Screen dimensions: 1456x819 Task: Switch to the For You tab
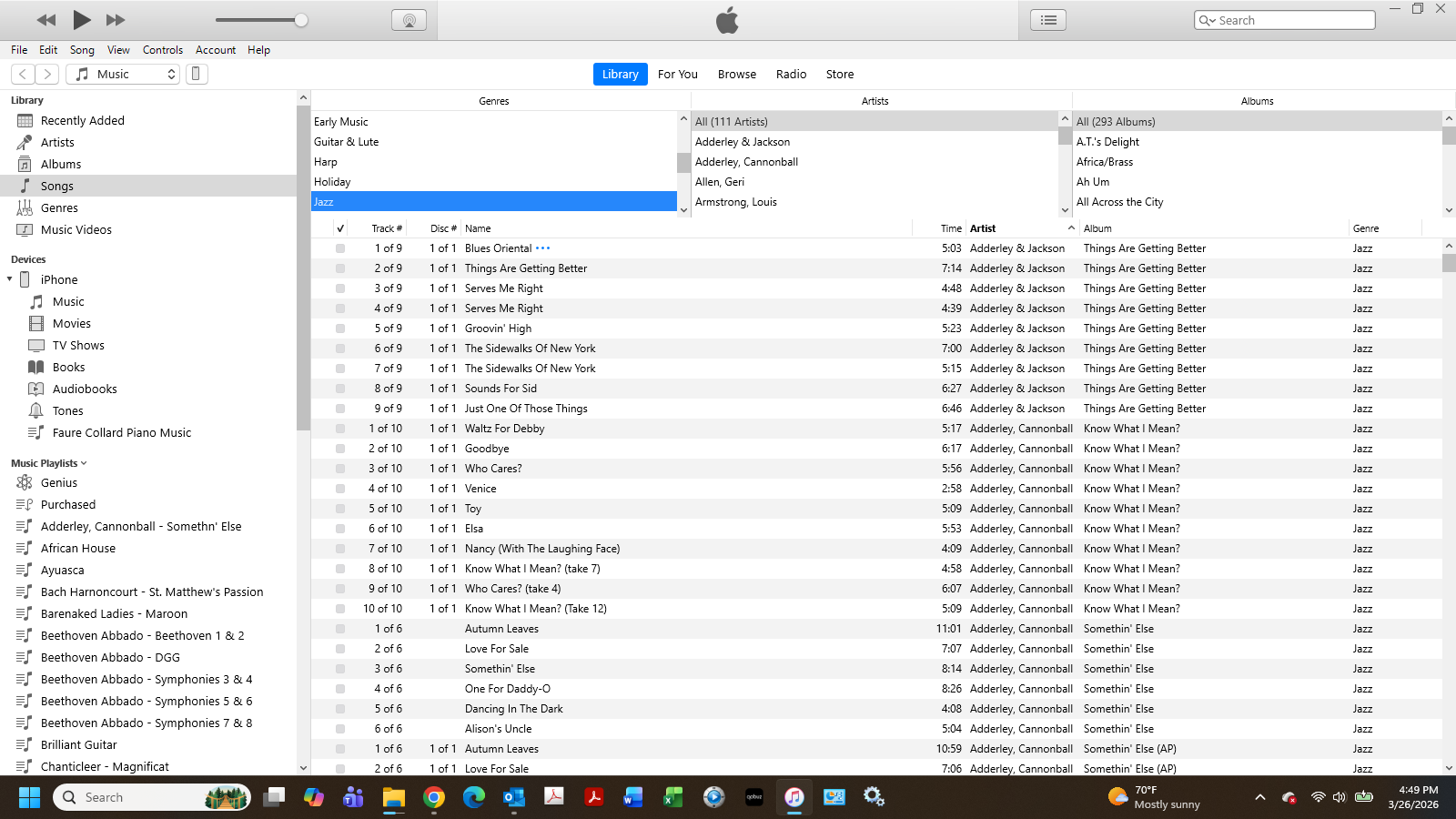tap(677, 74)
